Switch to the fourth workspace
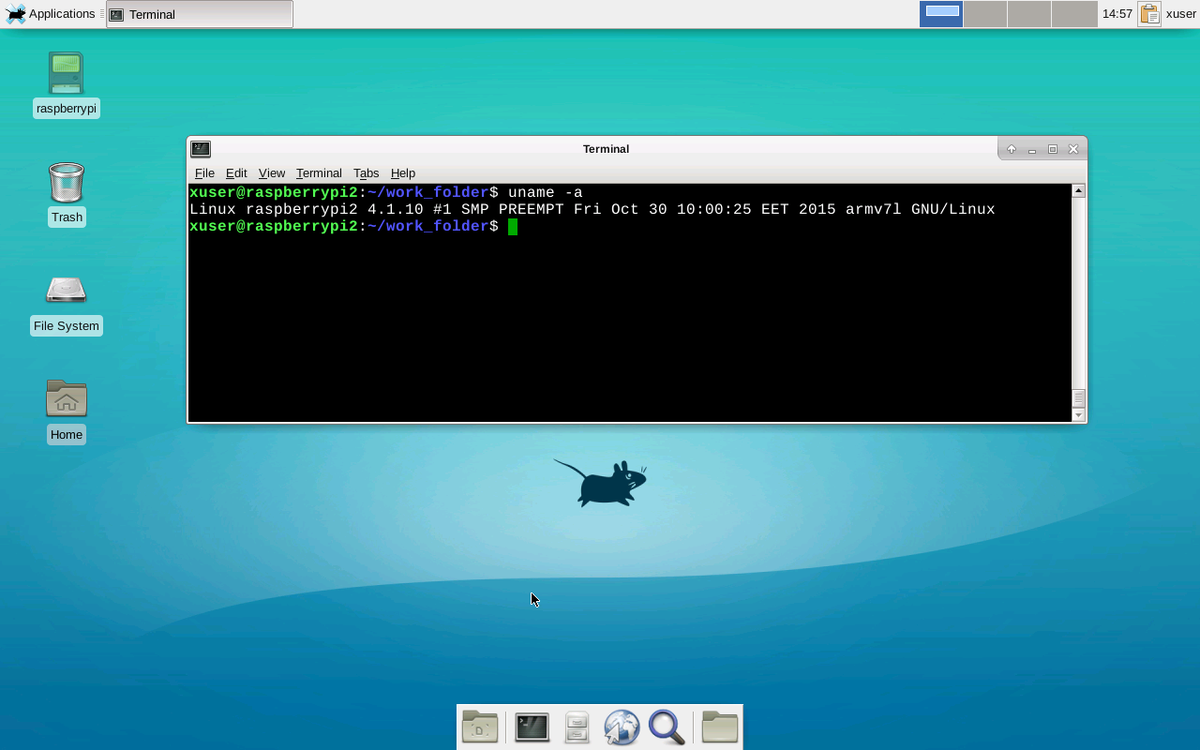This screenshot has height=750, width=1200. point(1074,14)
